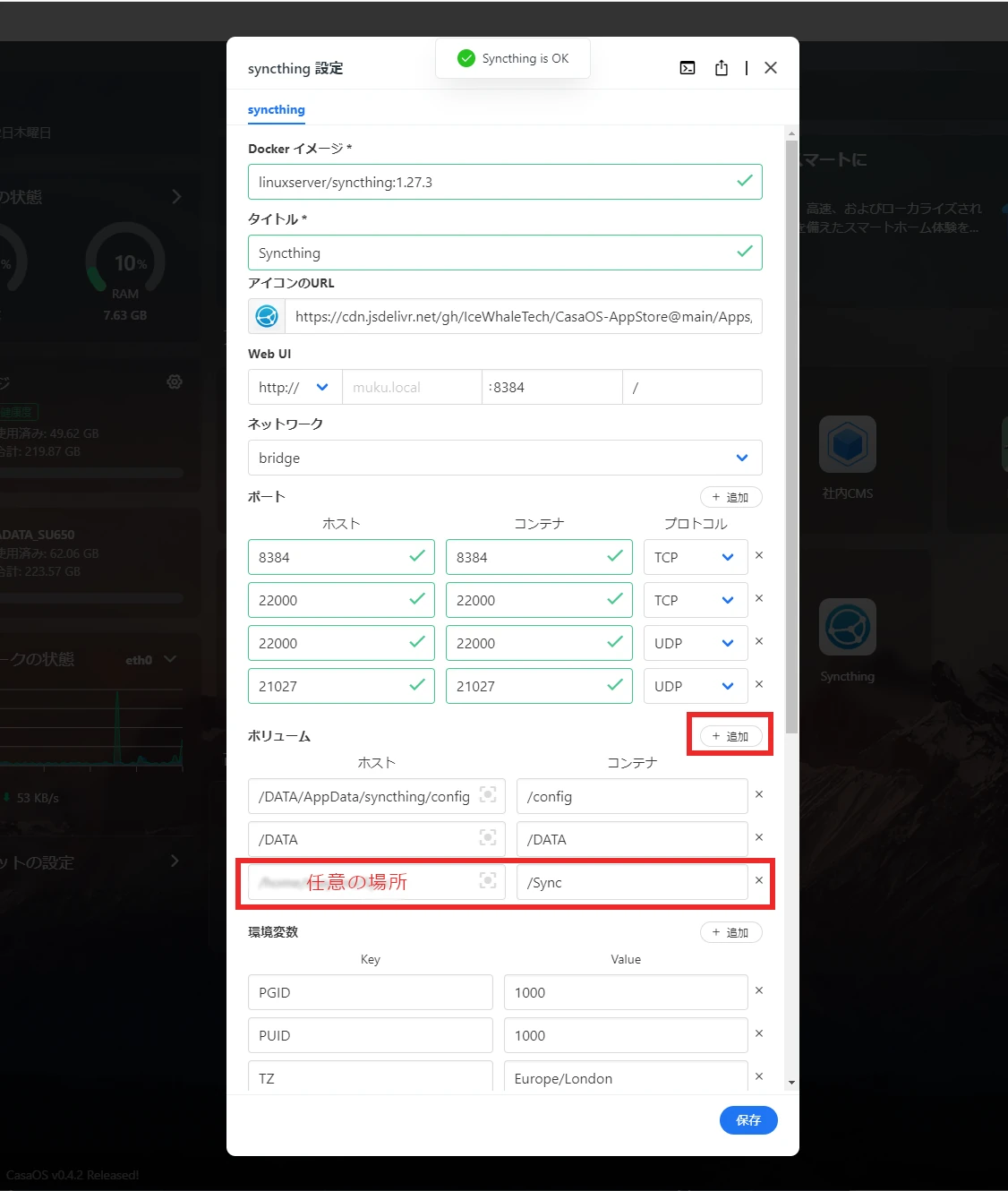This screenshot has width=1008, height=1191.
Task: Click the dialog vertical scrollbar thumb
Action: pyautogui.click(x=791, y=436)
